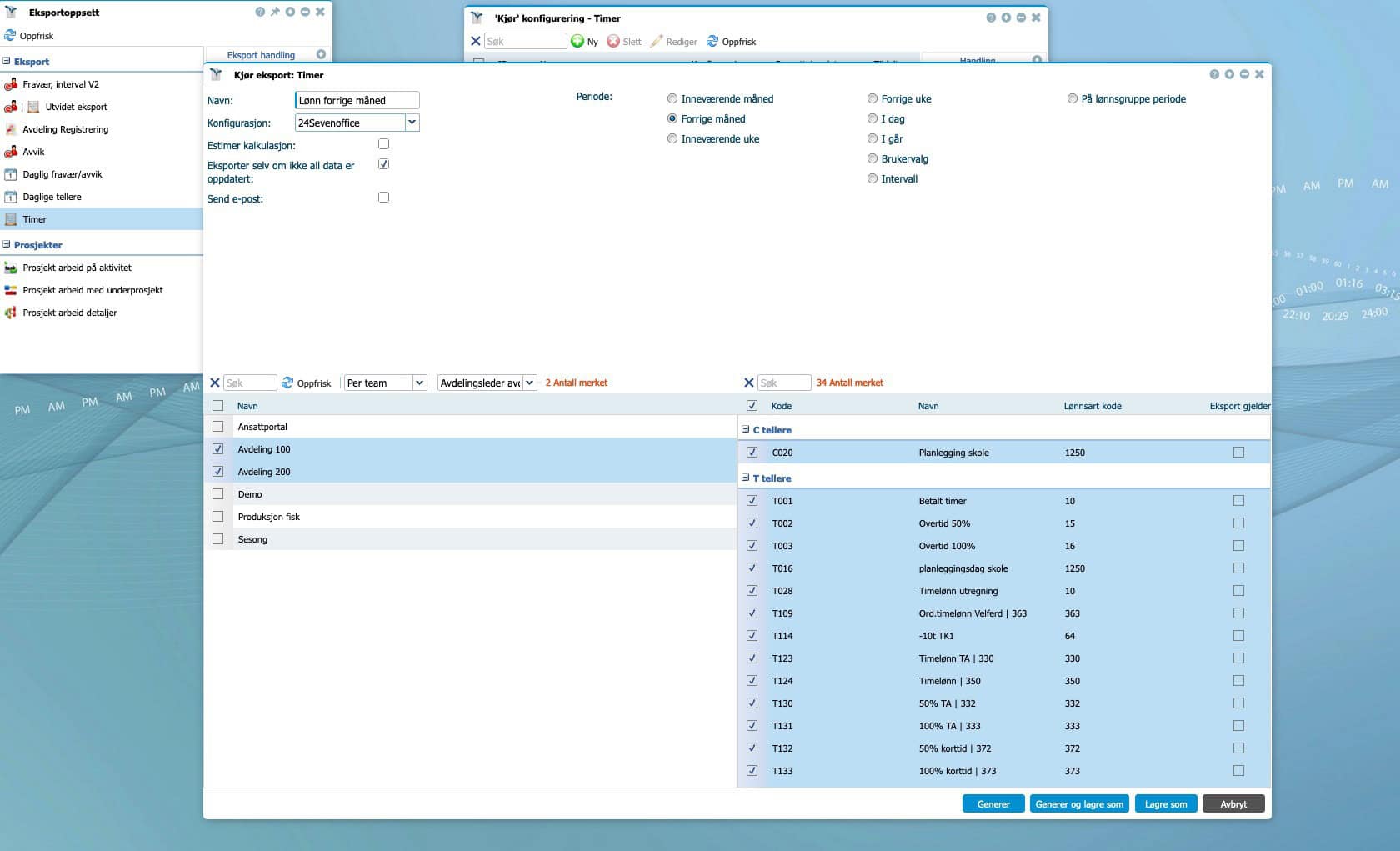Viewport: 1400px width, 851px height.
Task: Click help icon in Kjør eksport dialog
Action: coord(1214,74)
